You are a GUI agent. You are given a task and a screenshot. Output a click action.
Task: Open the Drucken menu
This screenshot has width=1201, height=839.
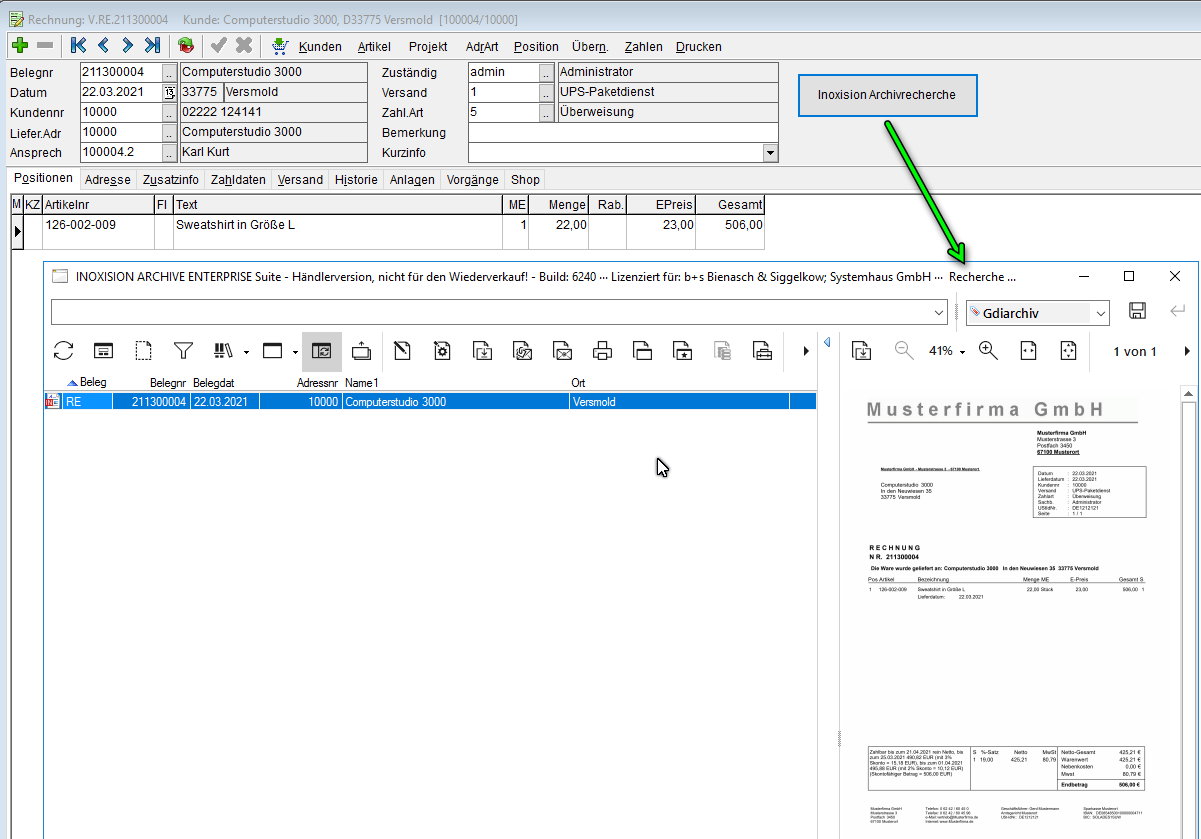click(x=698, y=47)
